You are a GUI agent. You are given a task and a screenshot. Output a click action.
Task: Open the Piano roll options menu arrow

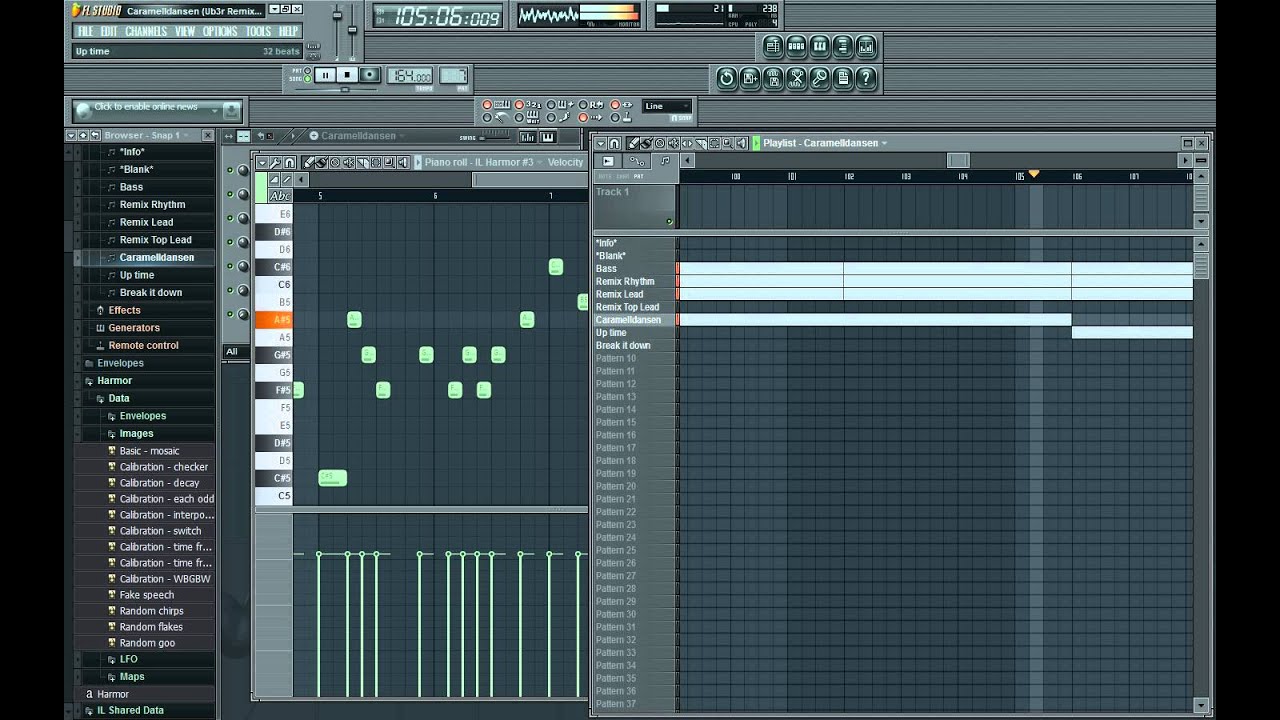tap(262, 162)
